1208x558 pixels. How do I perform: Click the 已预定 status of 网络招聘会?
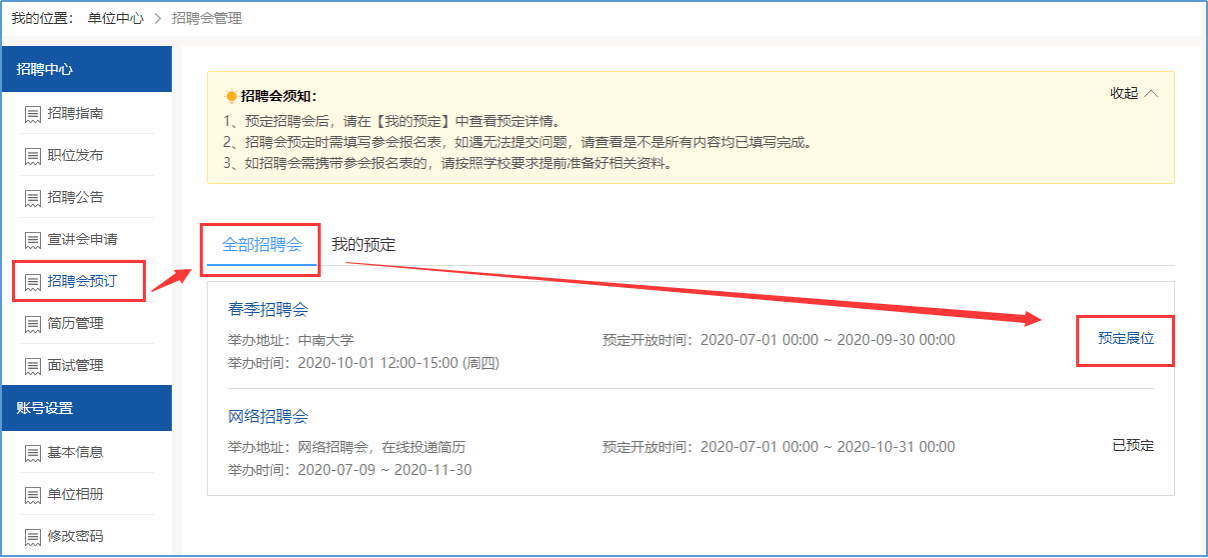pyautogui.click(x=1132, y=446)
